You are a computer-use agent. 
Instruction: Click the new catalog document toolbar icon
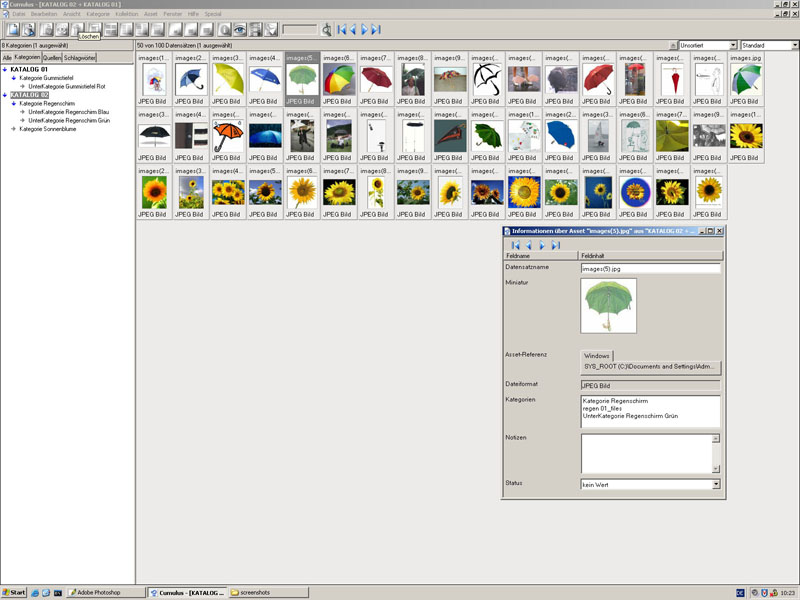point(13,30)
